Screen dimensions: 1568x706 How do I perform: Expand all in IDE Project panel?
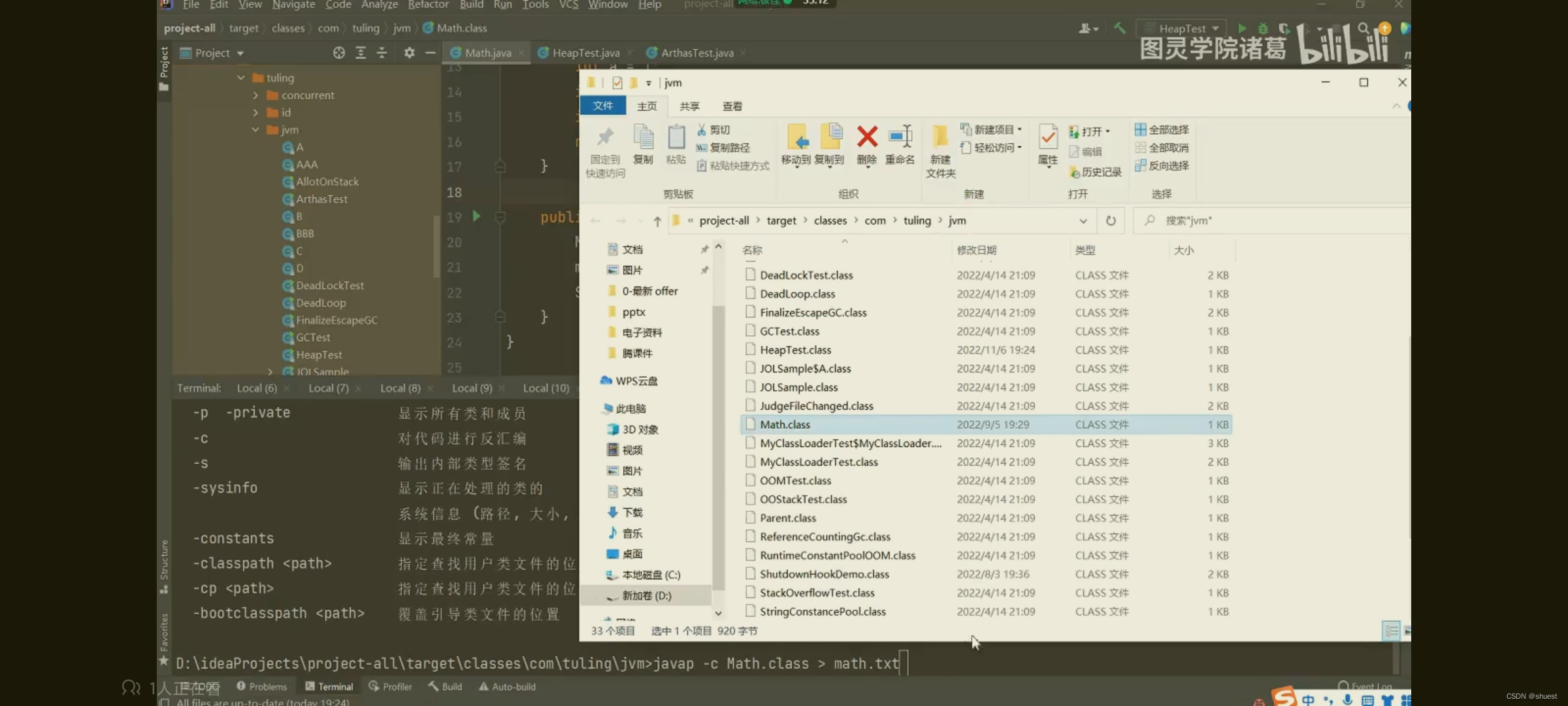pos(361,53)
